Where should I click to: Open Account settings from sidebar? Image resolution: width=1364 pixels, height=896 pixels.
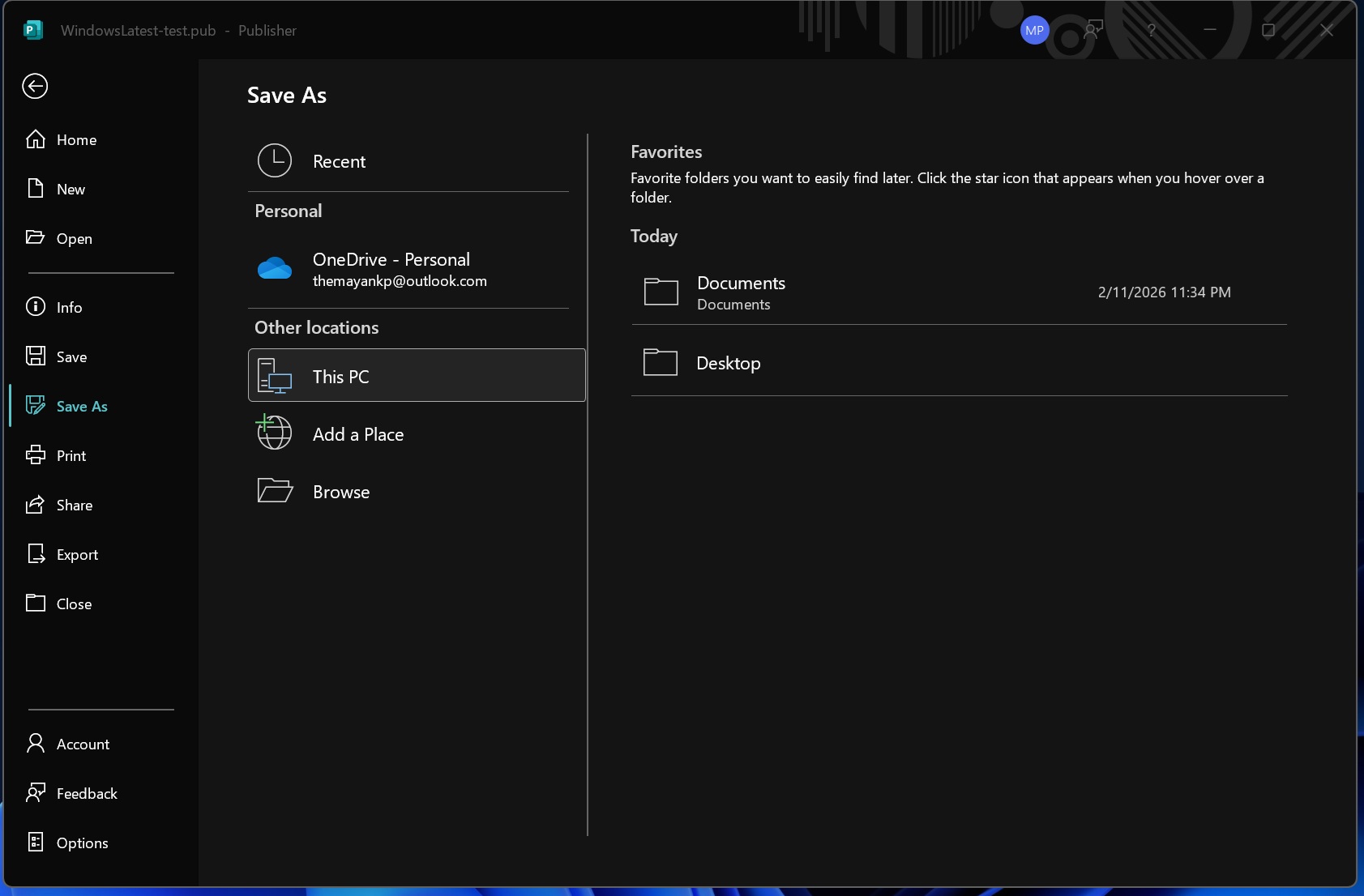point(83,743)
